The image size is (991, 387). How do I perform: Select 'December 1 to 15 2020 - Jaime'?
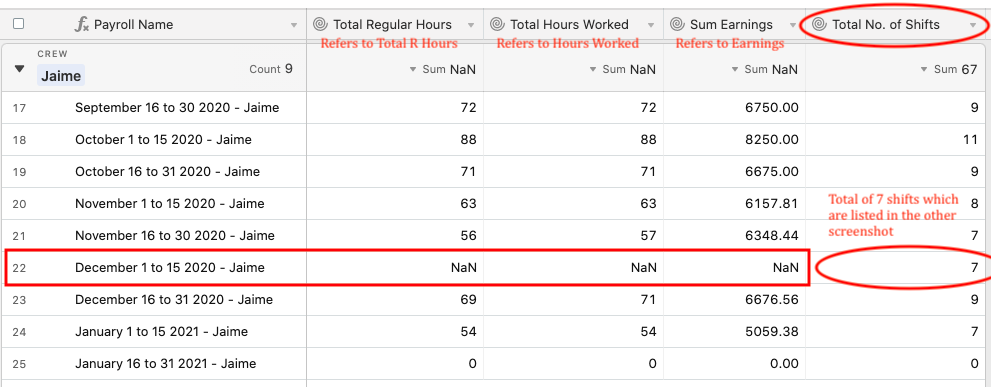click(x=169, y=267)
